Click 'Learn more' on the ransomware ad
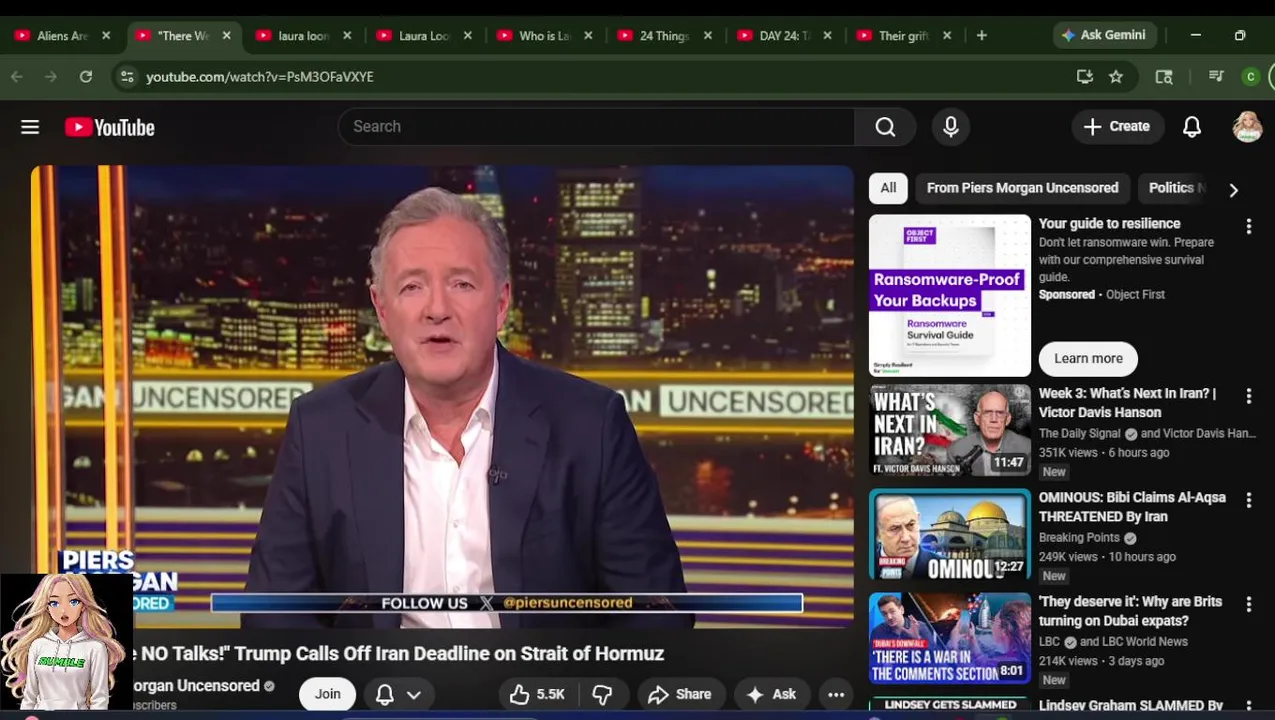 pyautogui.click(x=1088, y=358)
